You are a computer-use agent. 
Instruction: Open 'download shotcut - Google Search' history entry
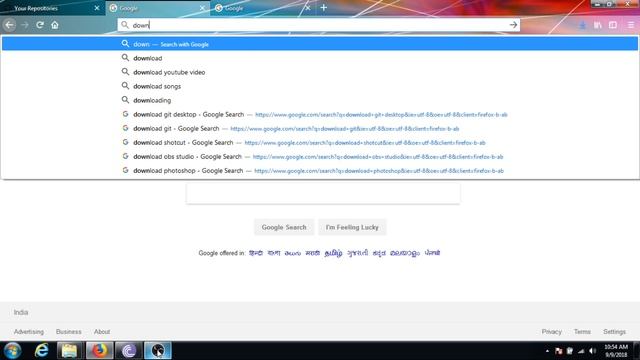[x=320, y=142]
